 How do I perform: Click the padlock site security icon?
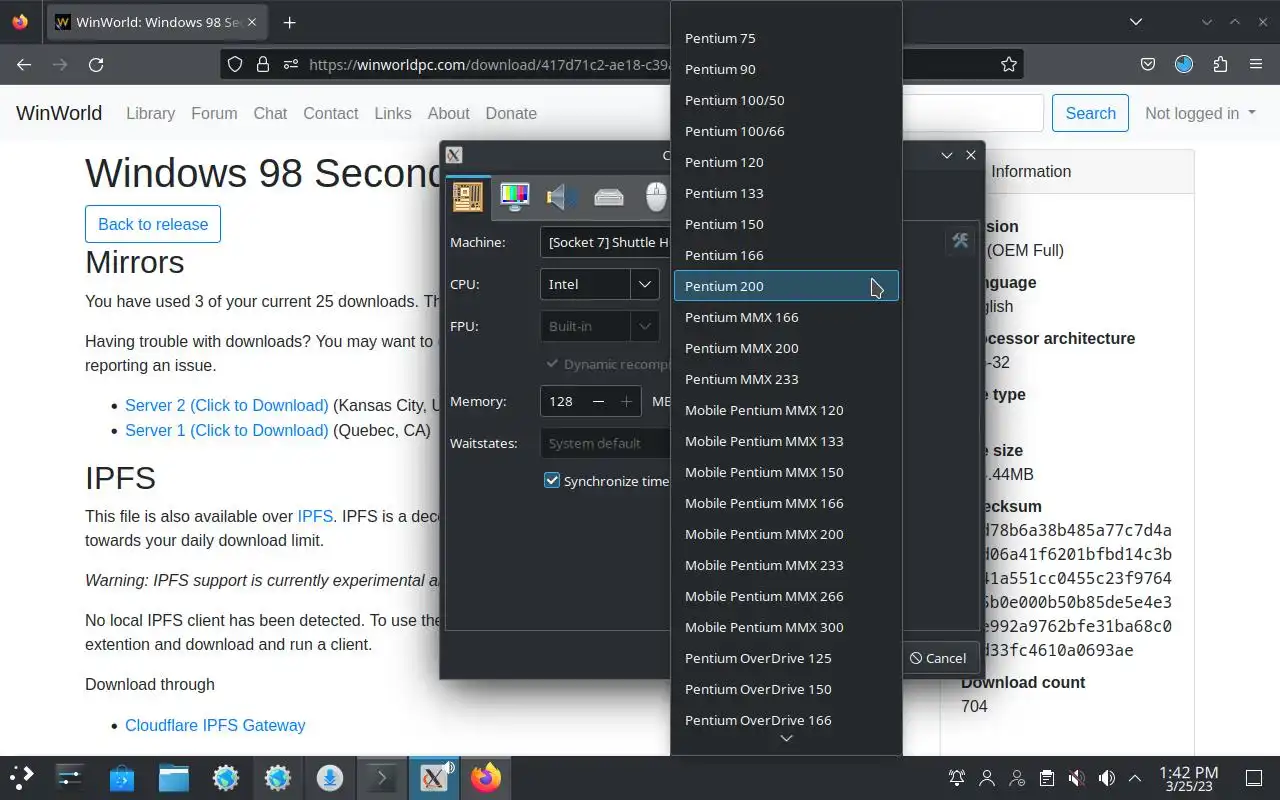point(263,64)
